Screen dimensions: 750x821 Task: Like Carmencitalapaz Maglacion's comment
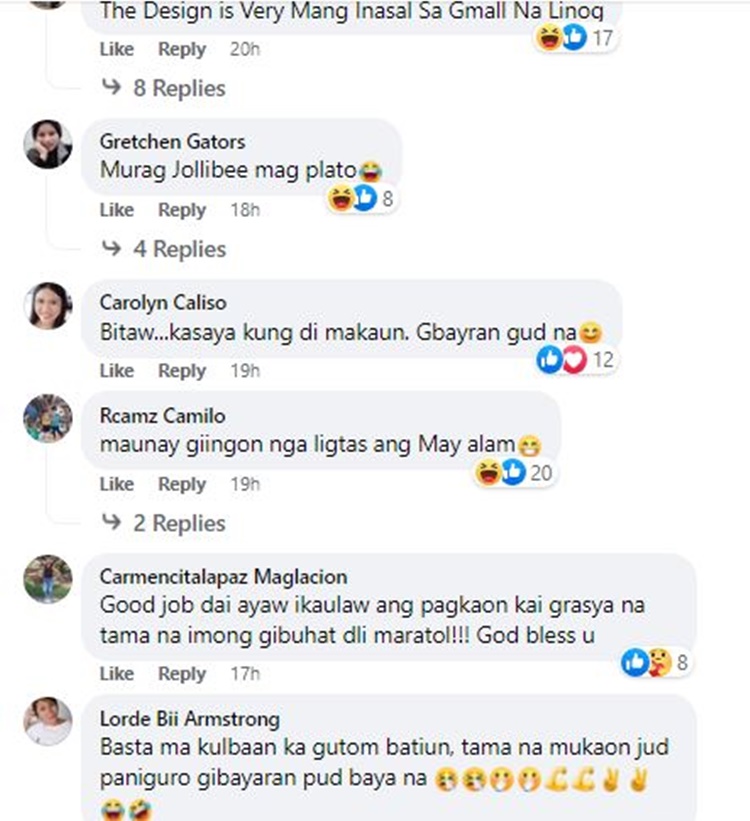tap(117, 674)
